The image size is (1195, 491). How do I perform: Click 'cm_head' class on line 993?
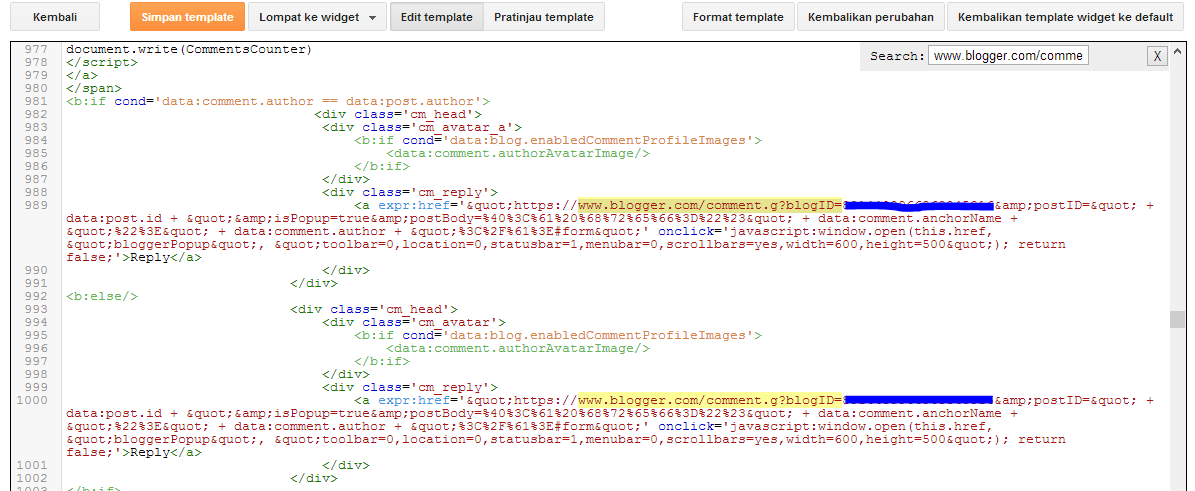click(418, 310)
